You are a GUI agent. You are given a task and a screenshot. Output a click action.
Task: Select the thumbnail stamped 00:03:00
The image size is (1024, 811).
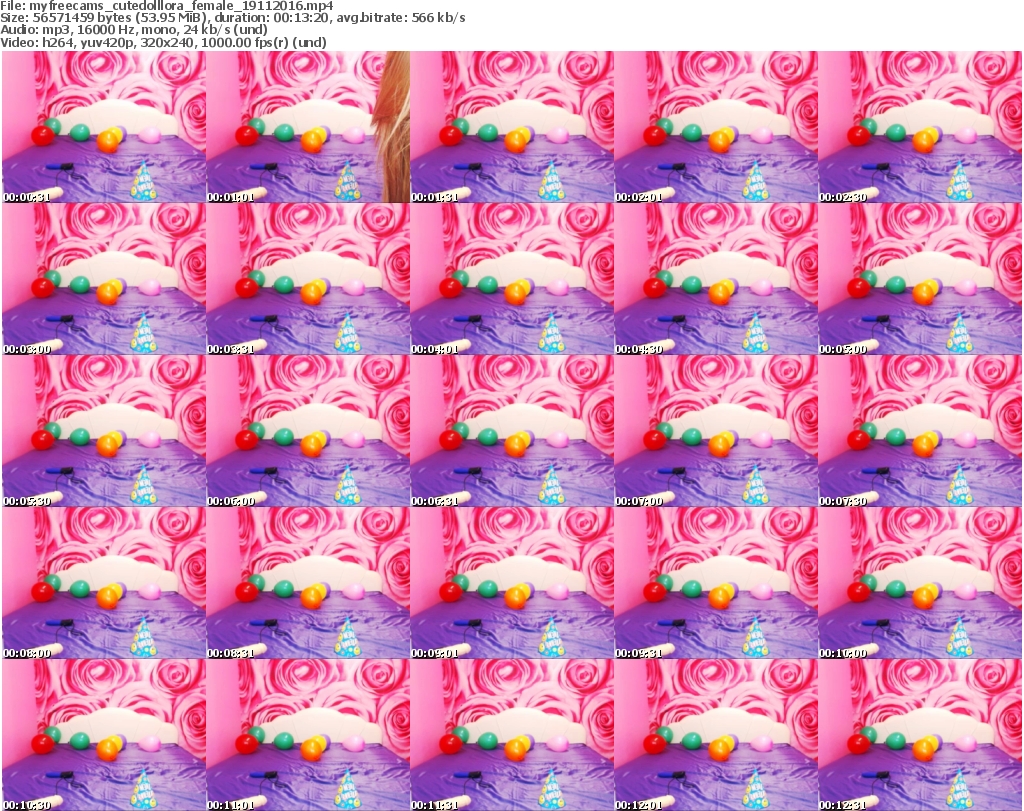point(104,279)
